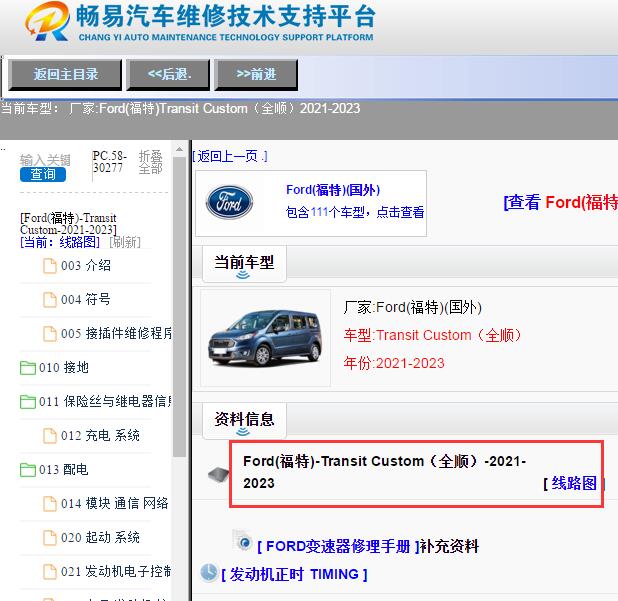618x601 pixels.
Task: Click the [当前：线路图] link
Action: click(x=60, y=242)
